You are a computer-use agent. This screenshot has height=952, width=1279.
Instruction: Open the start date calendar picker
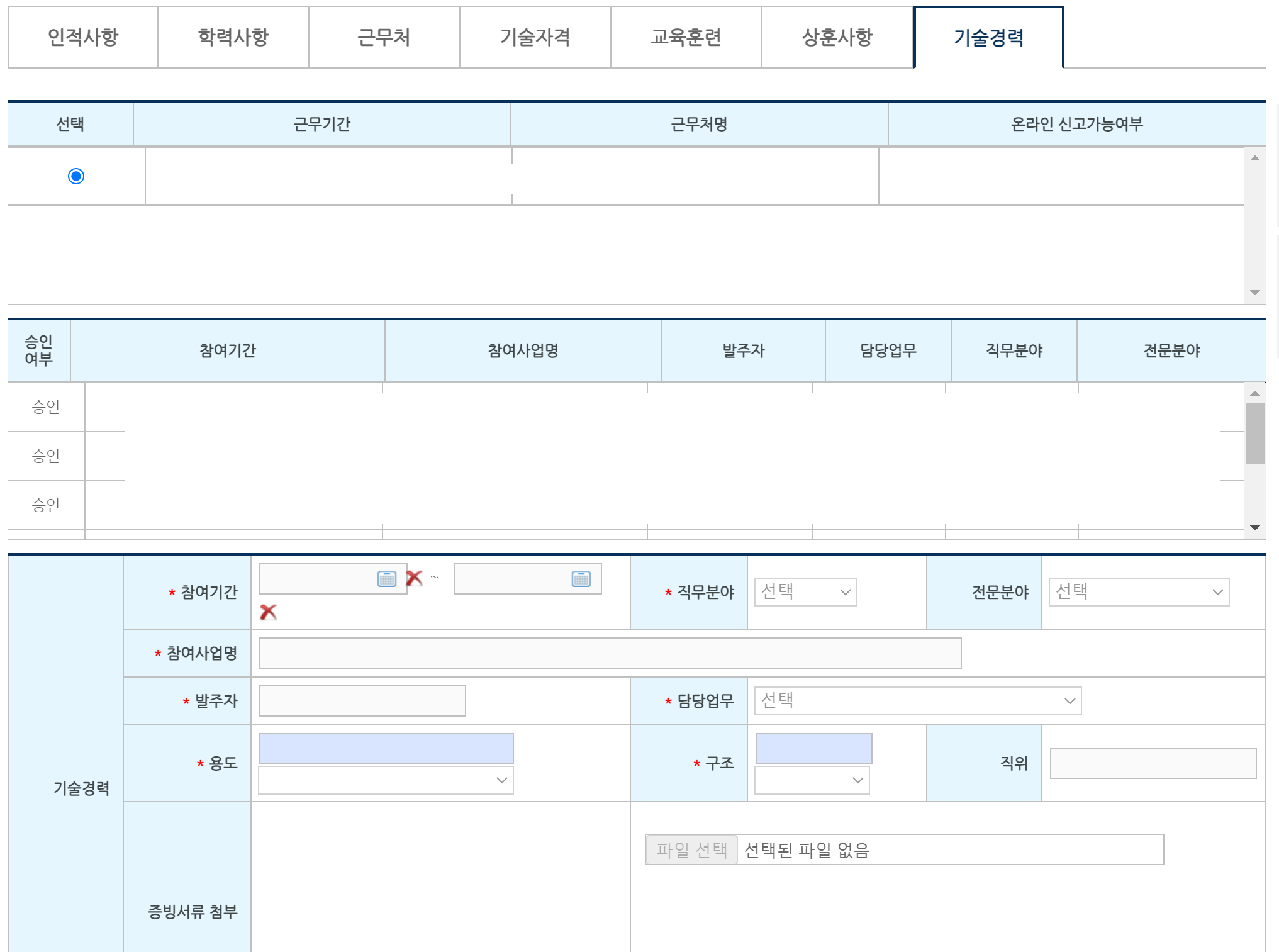[x=386, y=579]
